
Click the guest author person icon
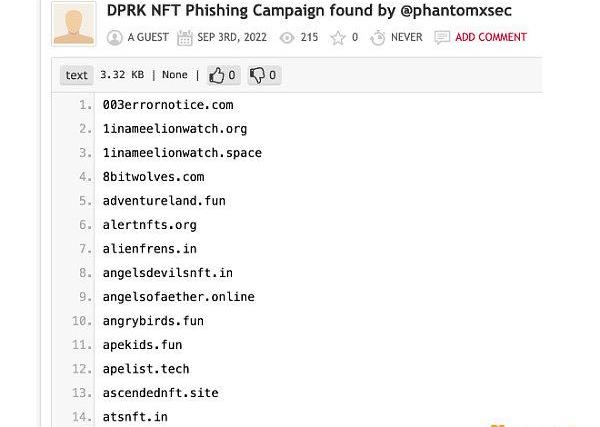(x=114, y=38)
